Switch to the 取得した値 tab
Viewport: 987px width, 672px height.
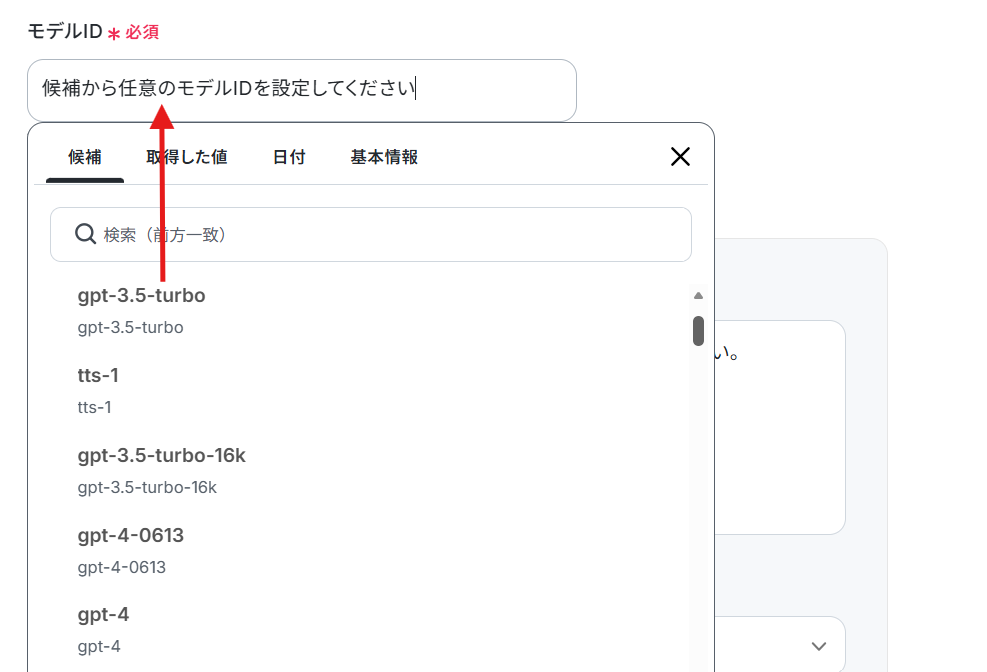187,157
